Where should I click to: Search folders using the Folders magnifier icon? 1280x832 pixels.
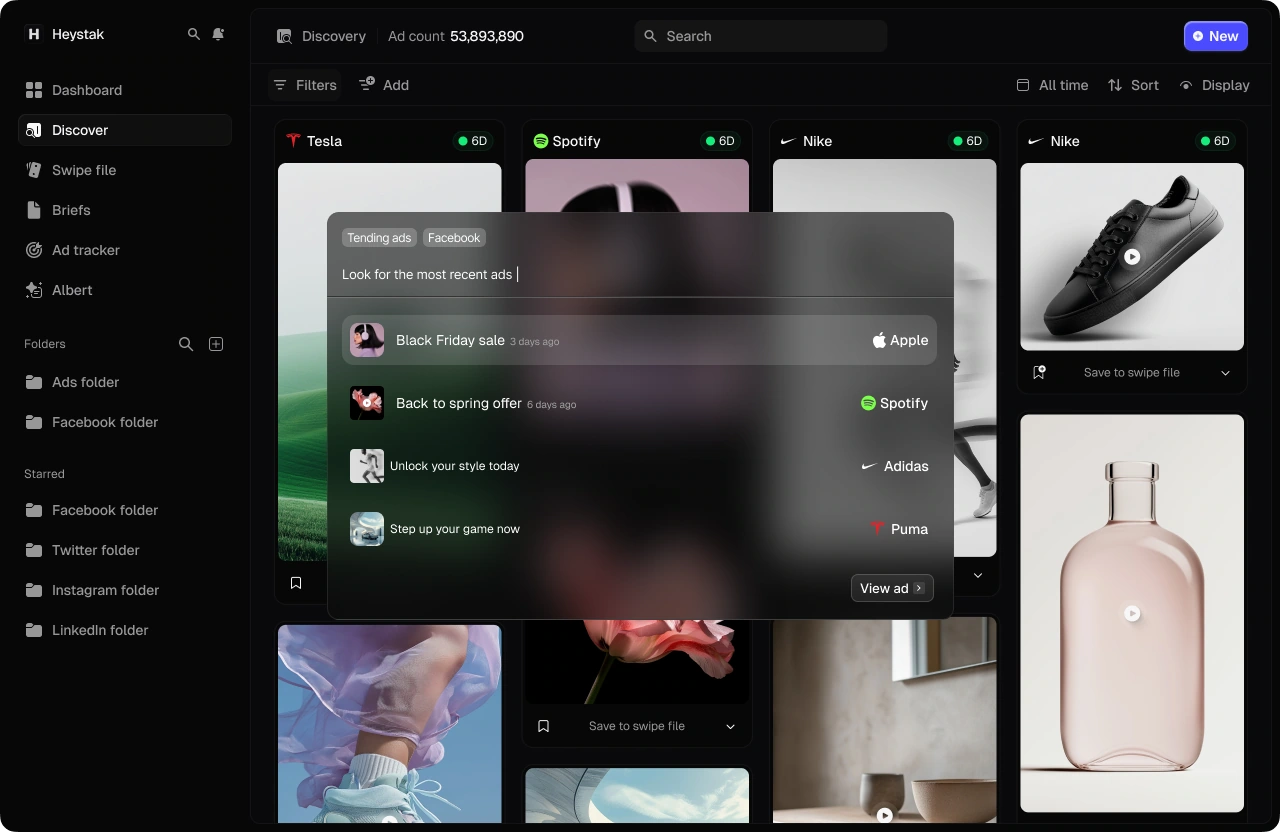pos(186,344)
